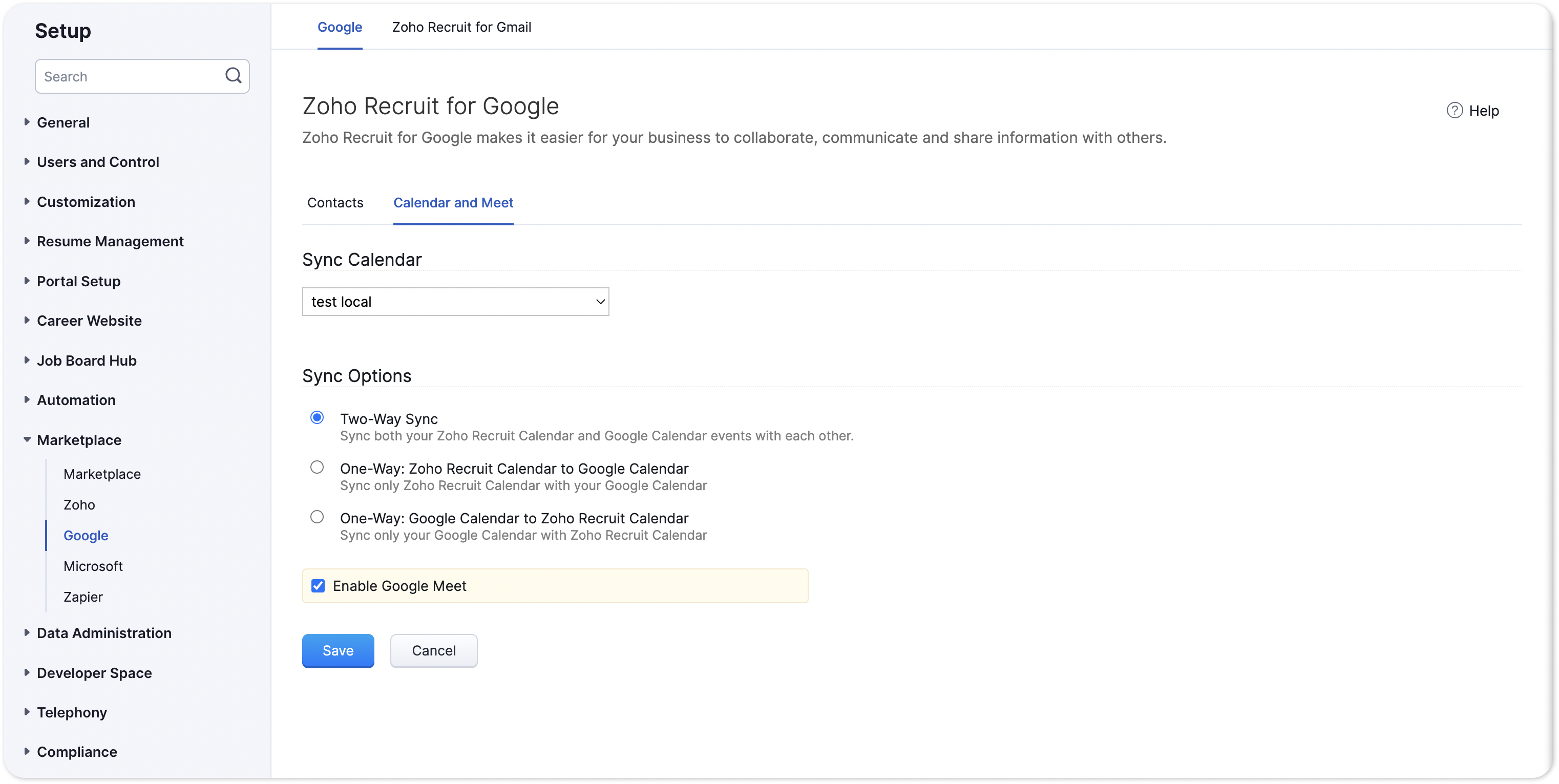Switch to Zoho Recruit for Gmail tab

(x=462, y=27)
